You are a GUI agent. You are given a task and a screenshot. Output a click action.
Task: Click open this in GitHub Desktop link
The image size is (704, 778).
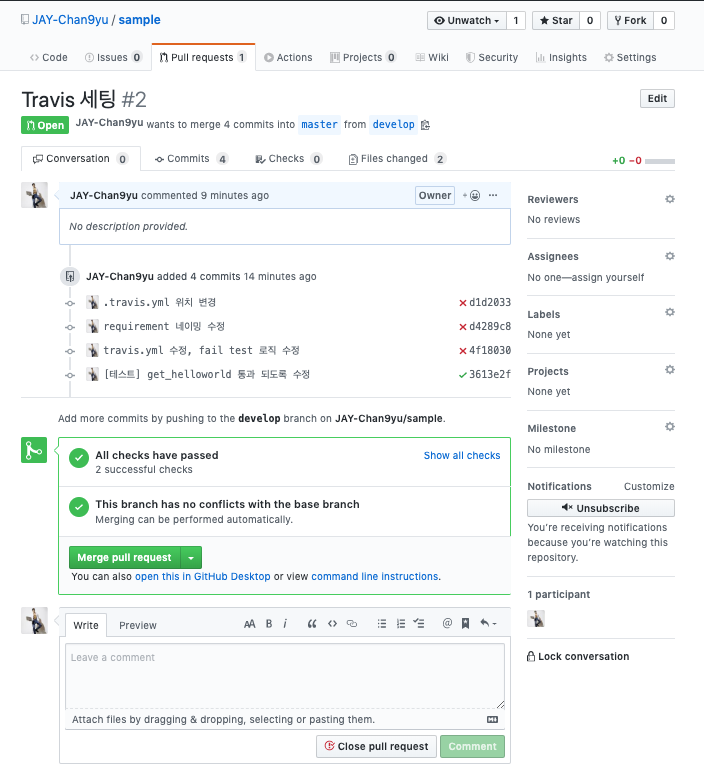[202, 577]
